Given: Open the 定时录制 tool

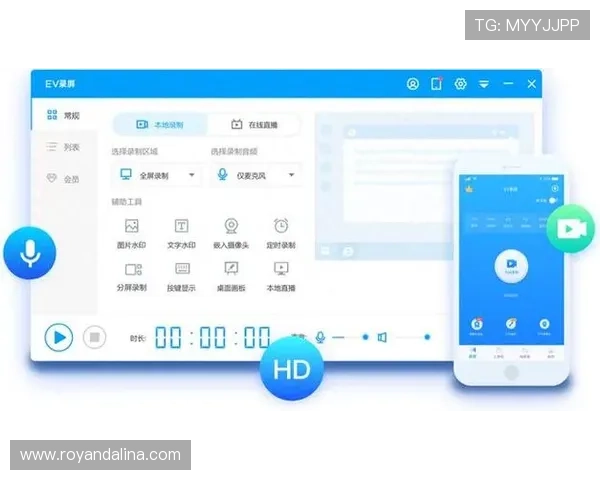Looking at the screenshot, I should tap(281, 233).
